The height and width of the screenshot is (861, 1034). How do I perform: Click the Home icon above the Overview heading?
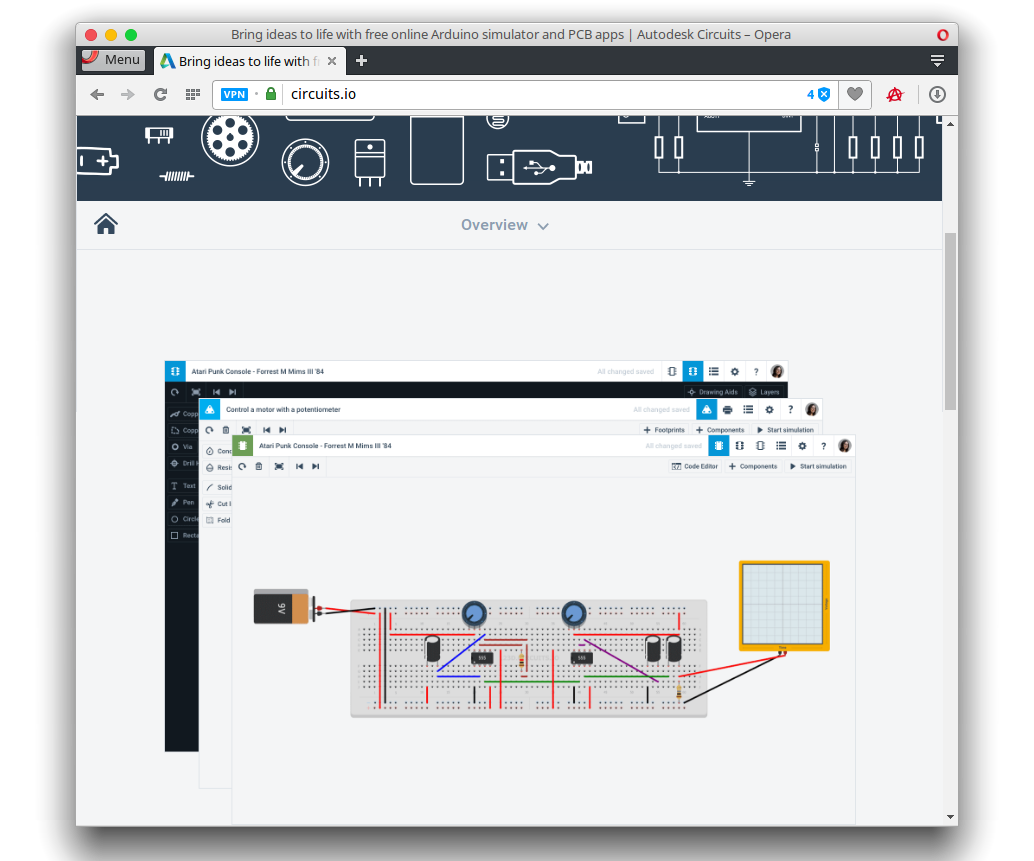pos(105,224)
